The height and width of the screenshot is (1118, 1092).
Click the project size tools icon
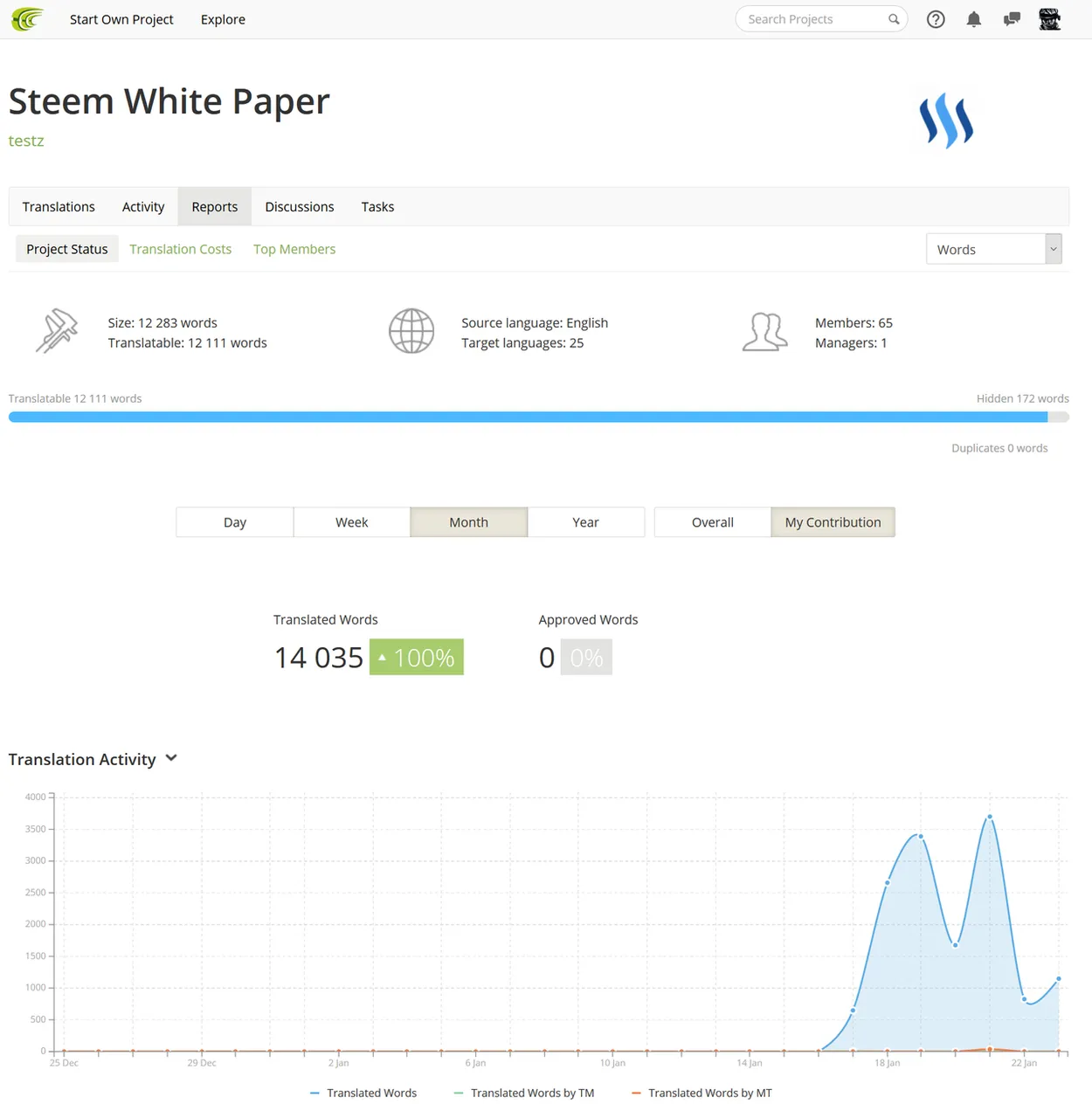tap(57, 331)
